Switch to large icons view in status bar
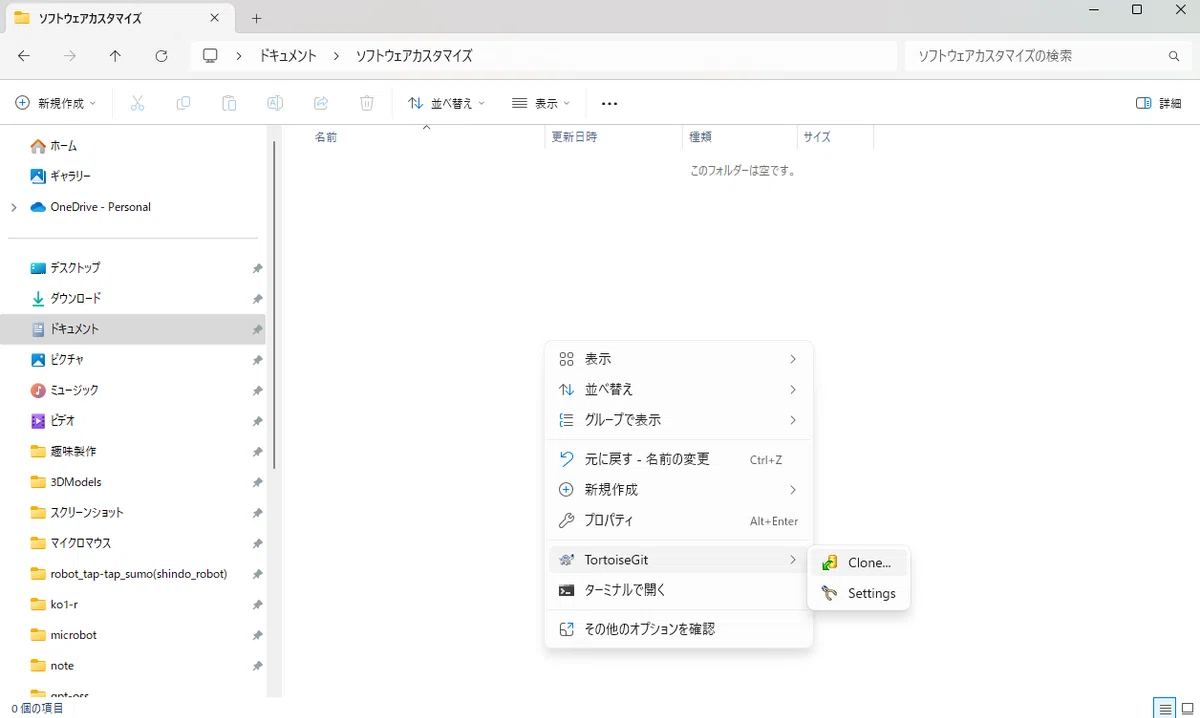The width and height of the screenshot is (1200, 718). (x=1188, y=708)
